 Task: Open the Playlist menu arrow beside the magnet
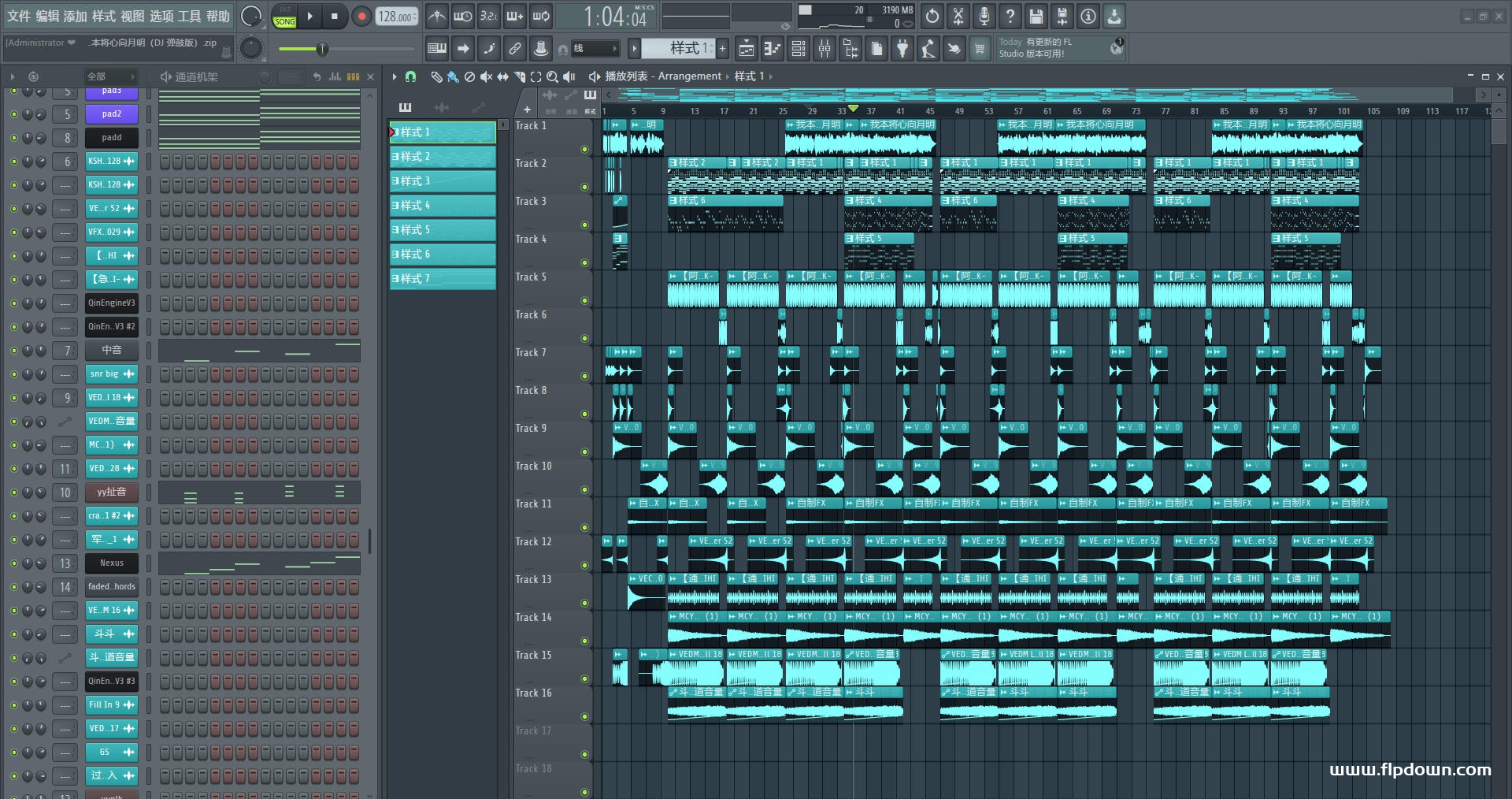click(x=395, y=76)
